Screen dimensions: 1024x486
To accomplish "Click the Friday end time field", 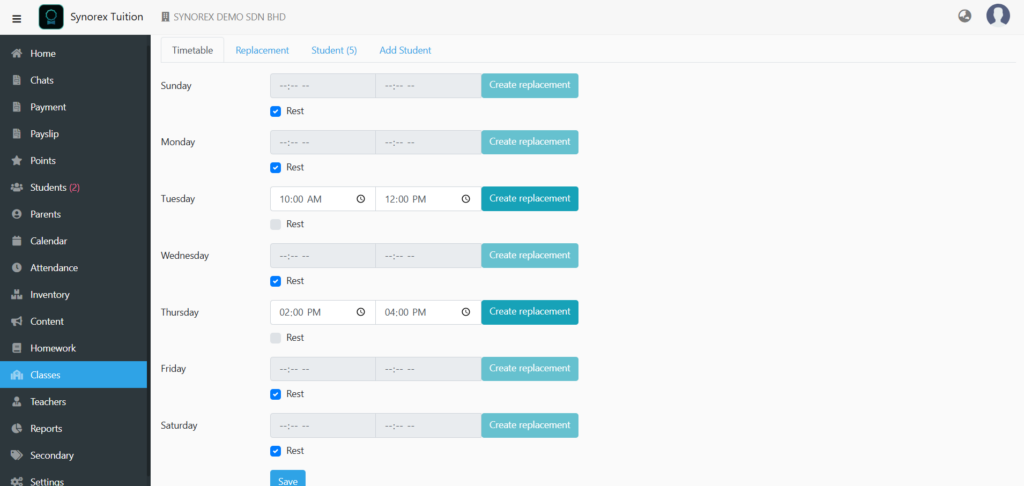I will point(428,368).
